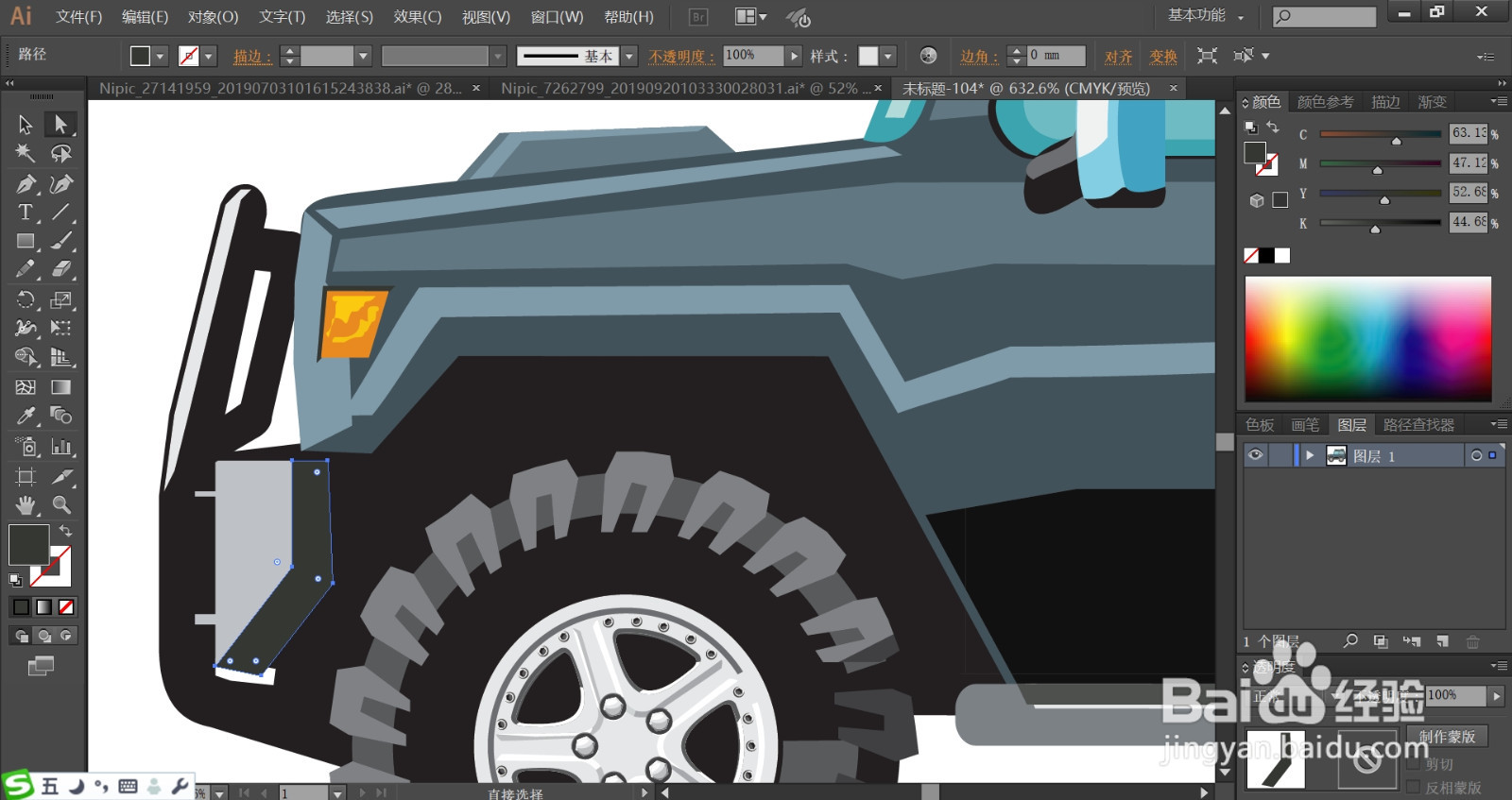
Task: Open the opacity 100% arrow in control bar
Action: click(x=794, y=56)
